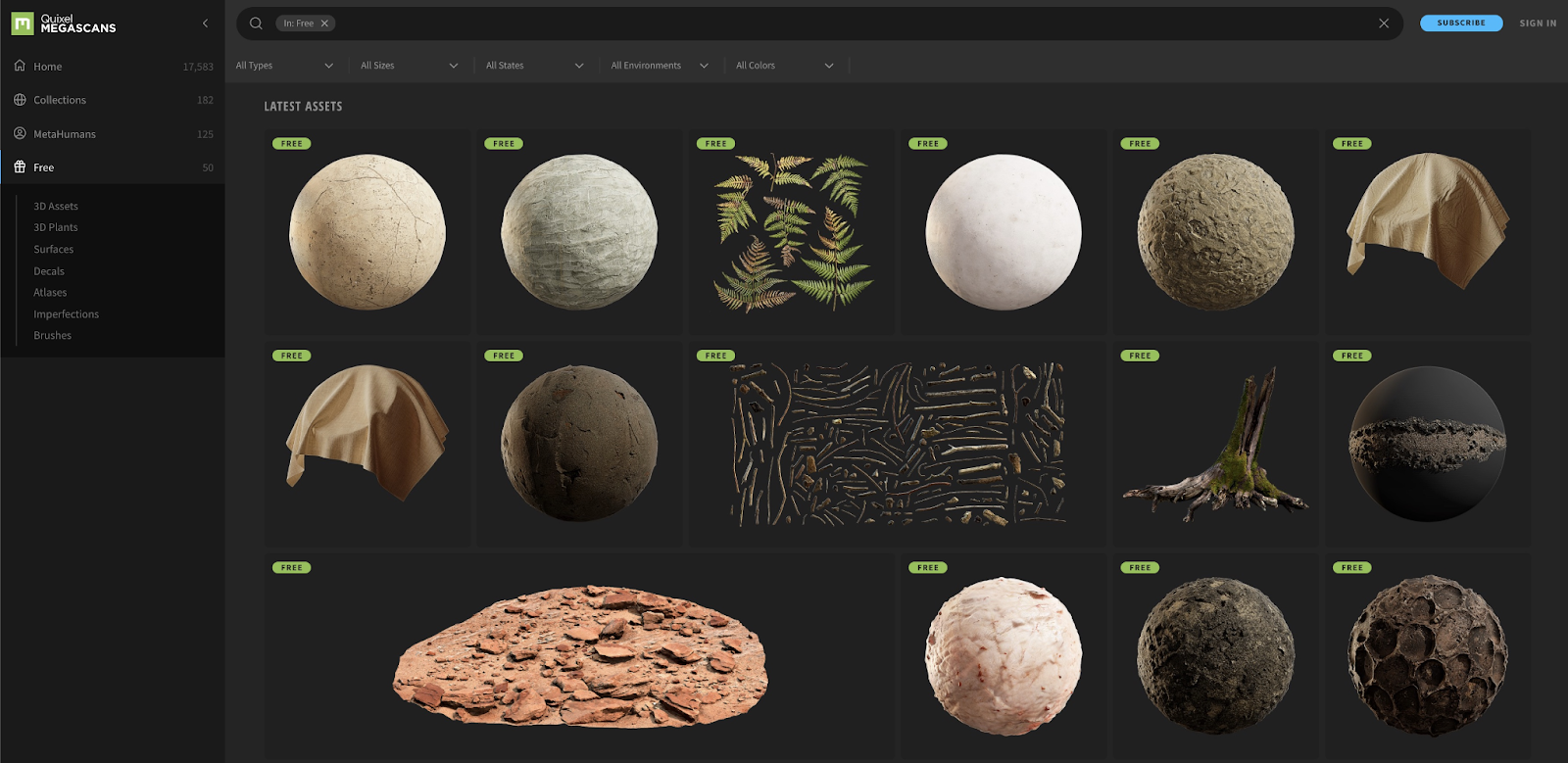
Task: Select 3D Plants category
Action: pyautogui.click(x=56, y=227)
